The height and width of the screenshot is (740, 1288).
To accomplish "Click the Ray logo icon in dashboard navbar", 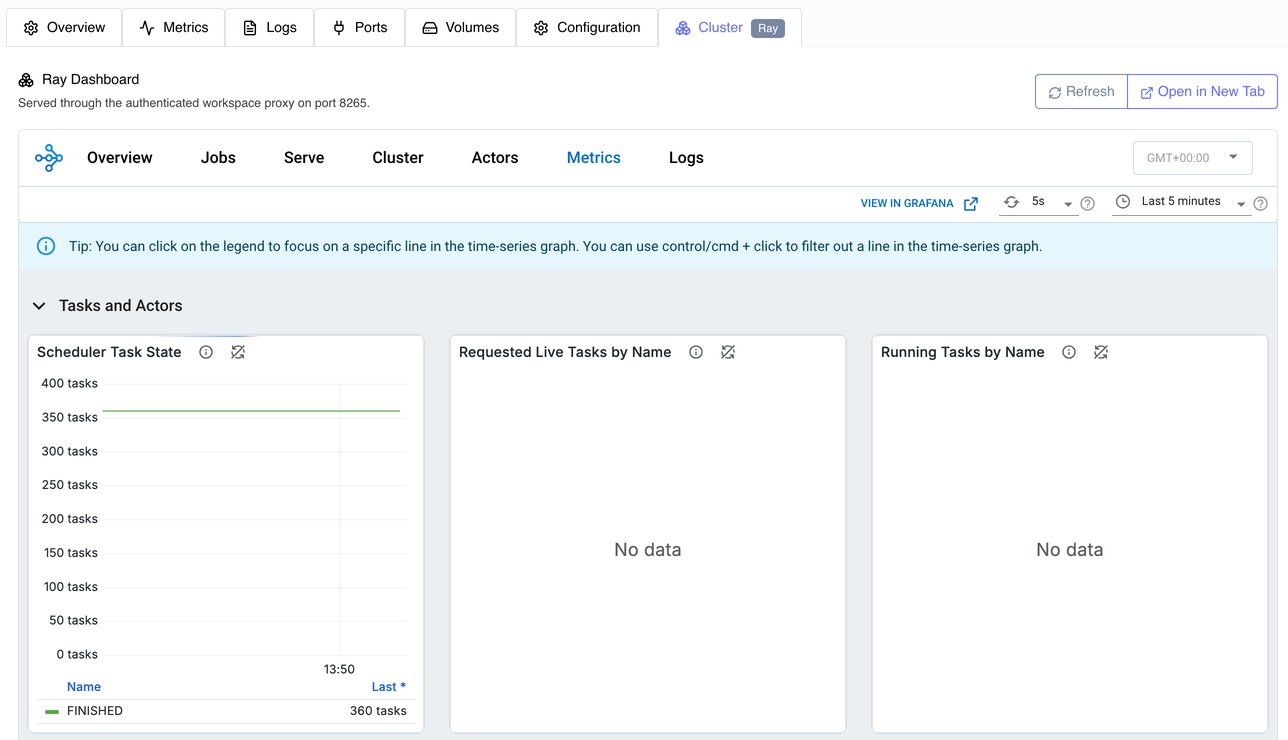I will pyautogui.click(x=48, y=158).
